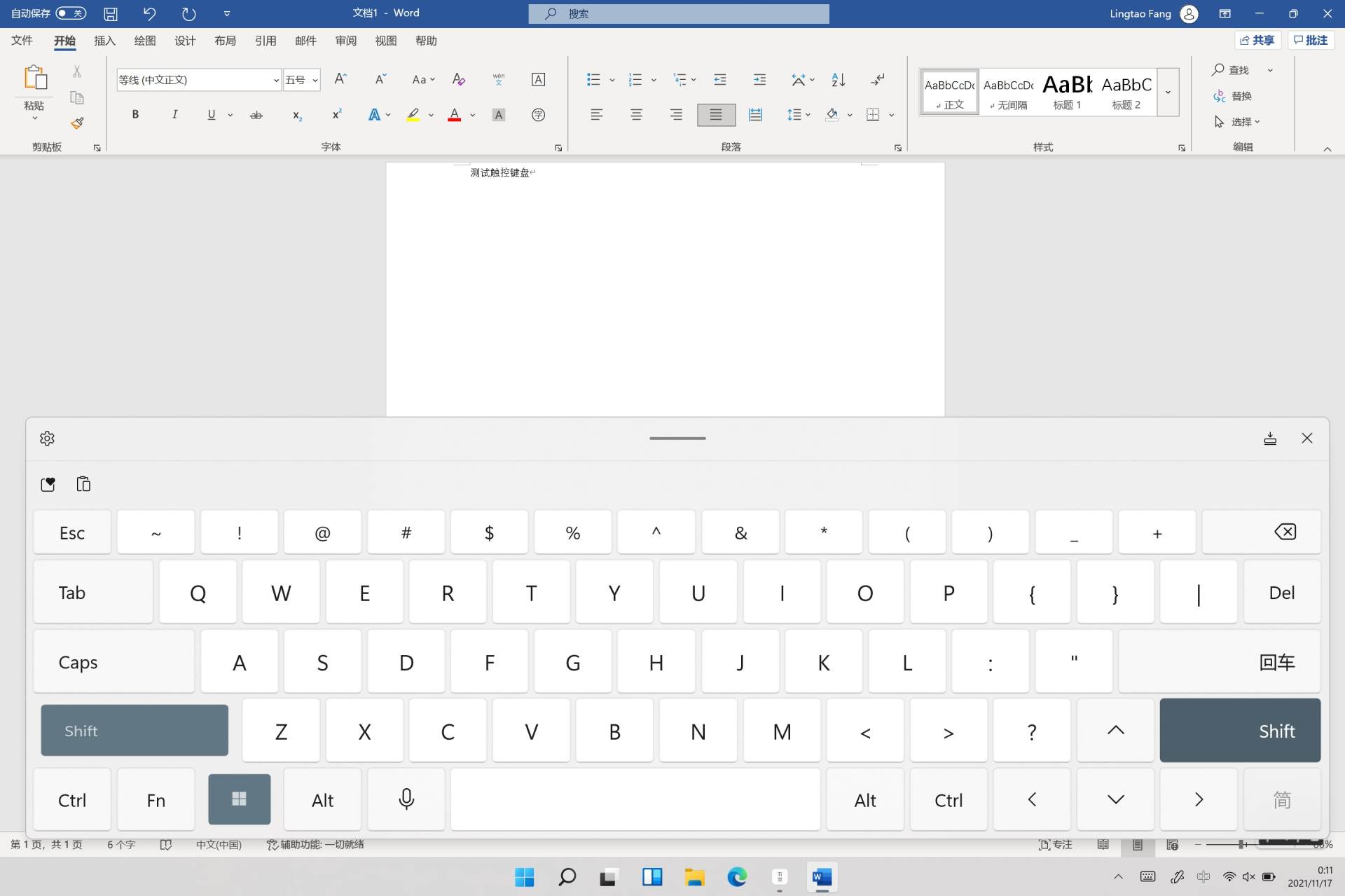Apply subscript formatting

tap(297, 115)
